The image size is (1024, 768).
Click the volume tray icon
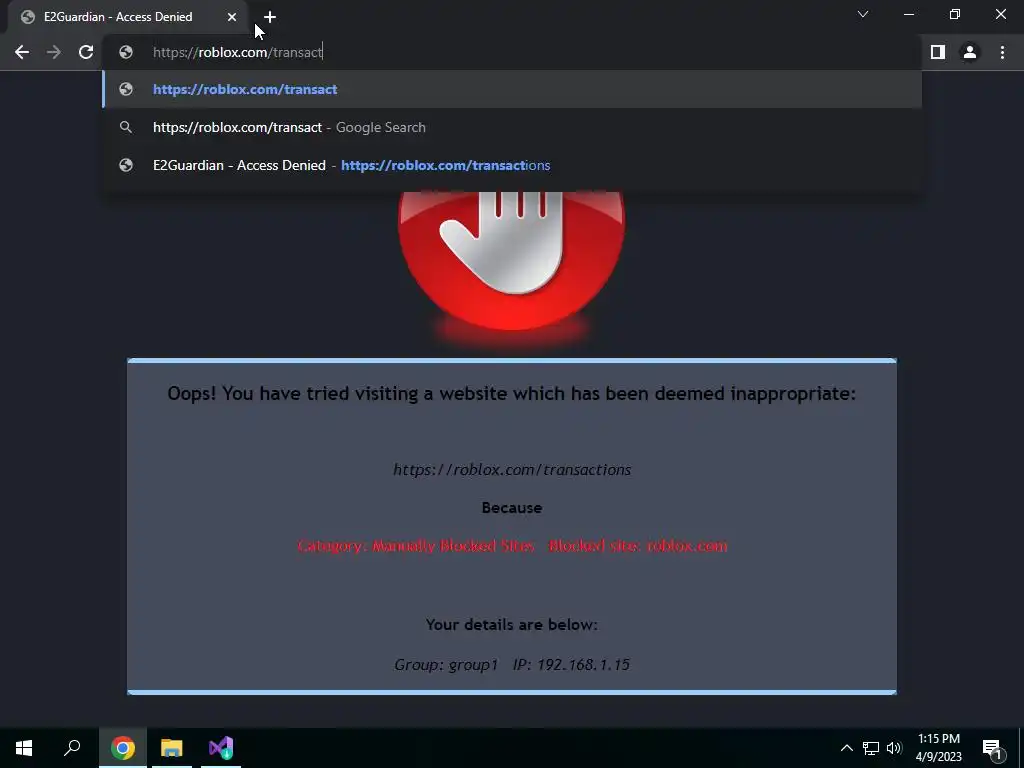pos(894,748)
